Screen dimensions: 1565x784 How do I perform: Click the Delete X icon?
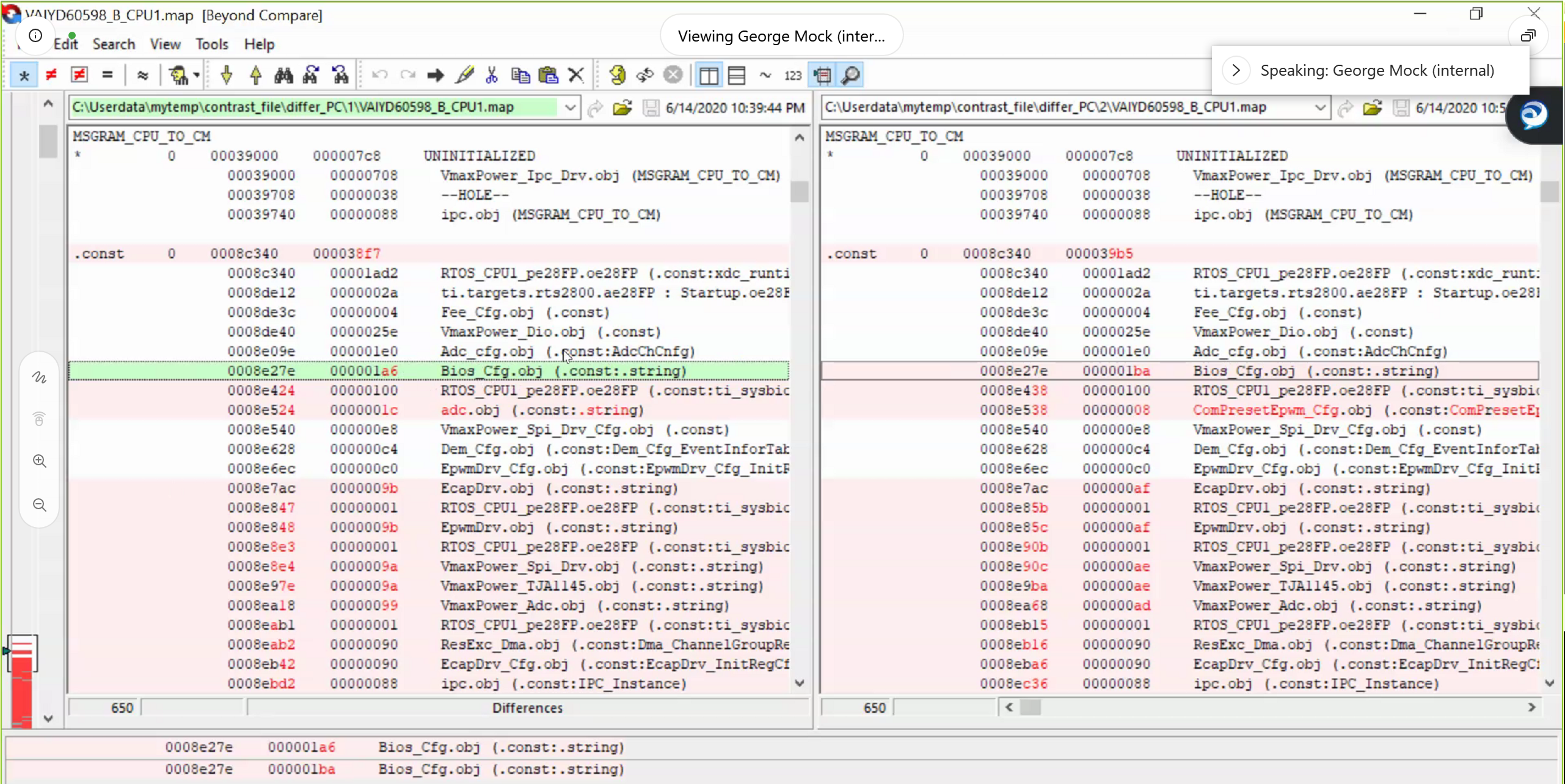tap(576, 75)
